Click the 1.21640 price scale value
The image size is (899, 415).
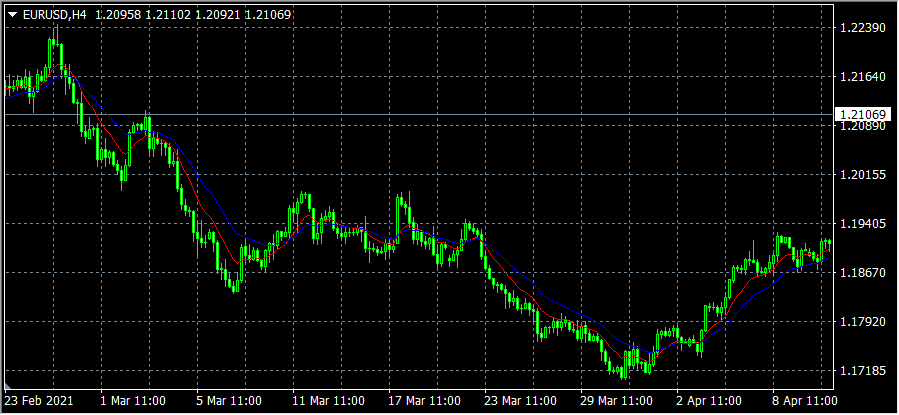pos(863,76)
